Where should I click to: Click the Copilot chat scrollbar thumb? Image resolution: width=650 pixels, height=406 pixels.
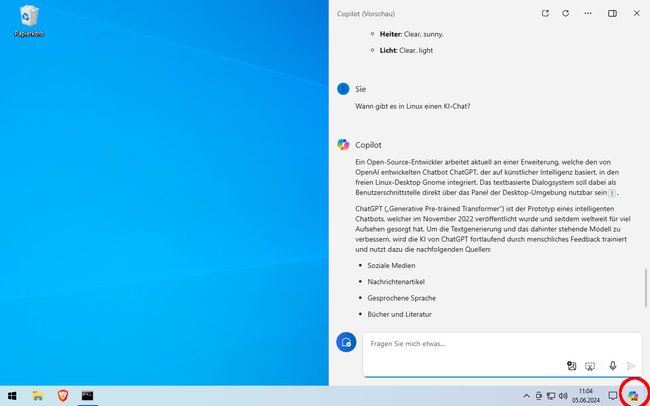tap(645, 288)
